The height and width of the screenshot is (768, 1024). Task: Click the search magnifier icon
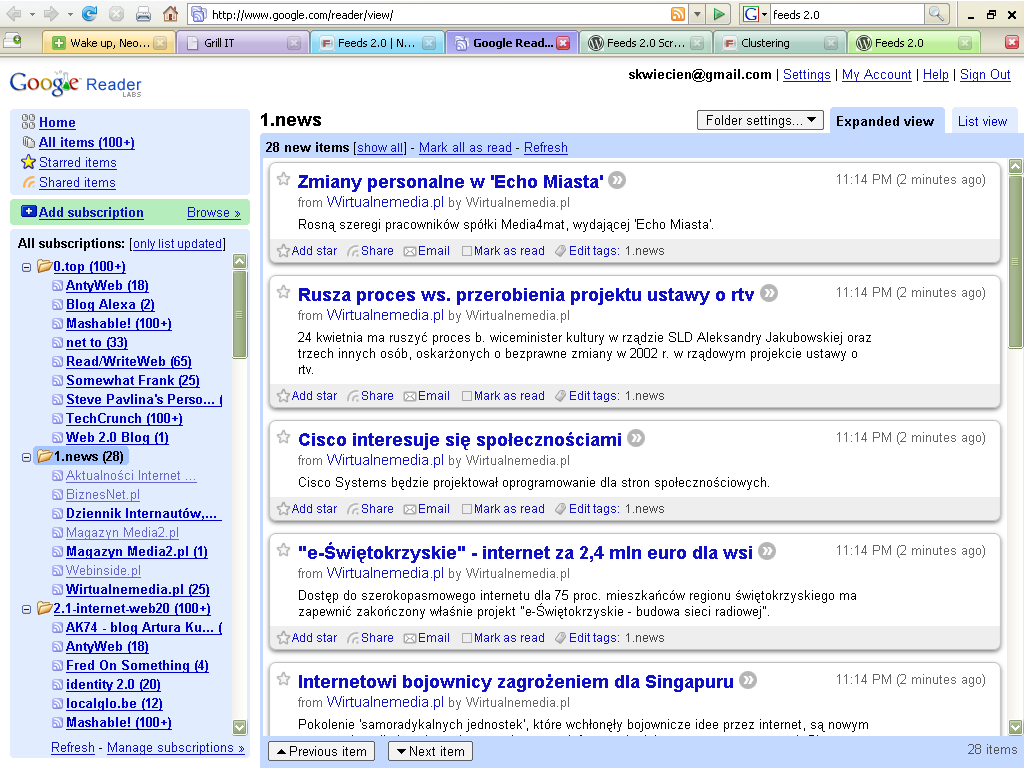click(936, 14)
